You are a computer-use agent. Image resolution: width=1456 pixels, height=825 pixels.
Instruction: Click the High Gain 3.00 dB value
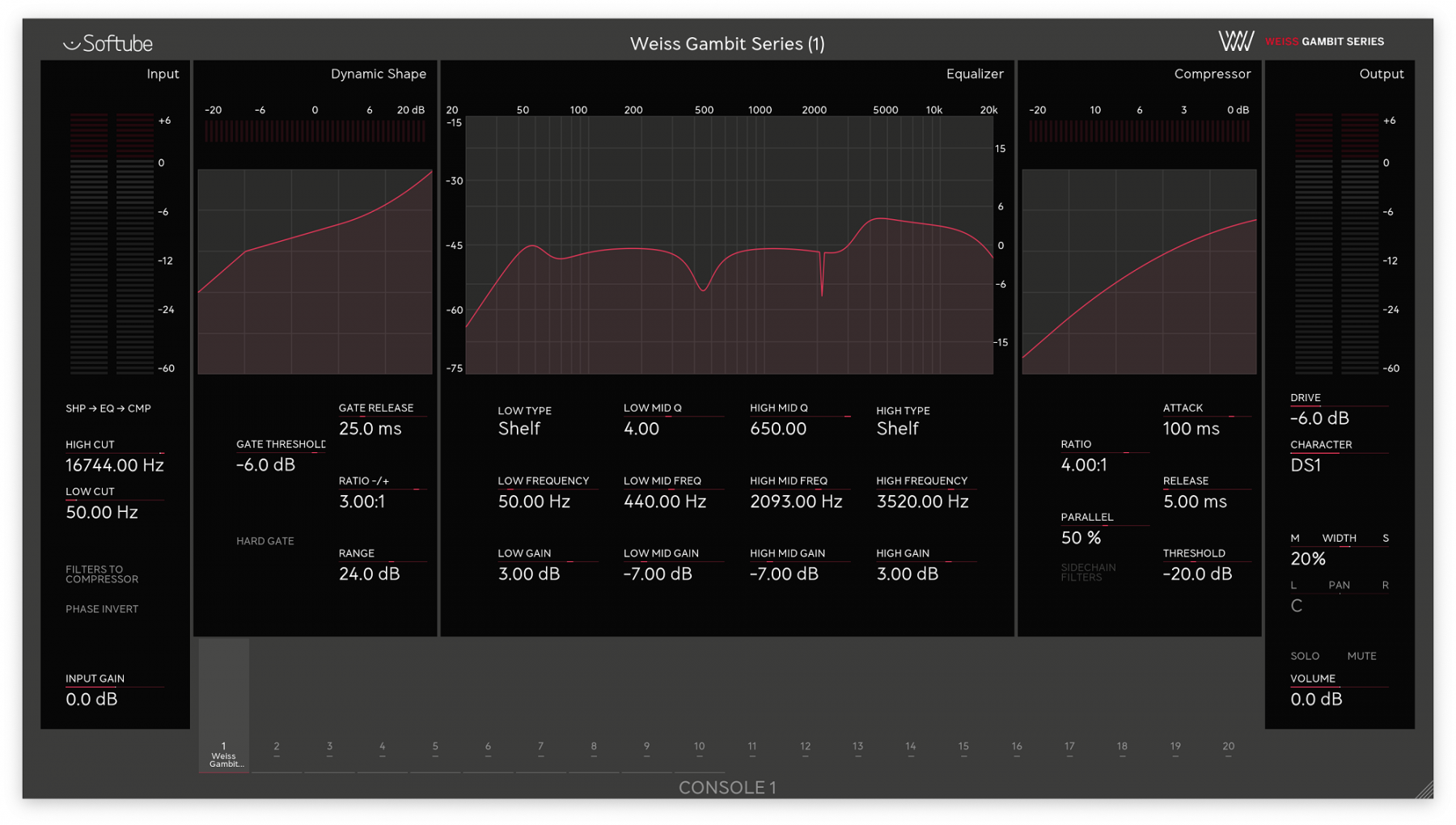coord(907,573)
